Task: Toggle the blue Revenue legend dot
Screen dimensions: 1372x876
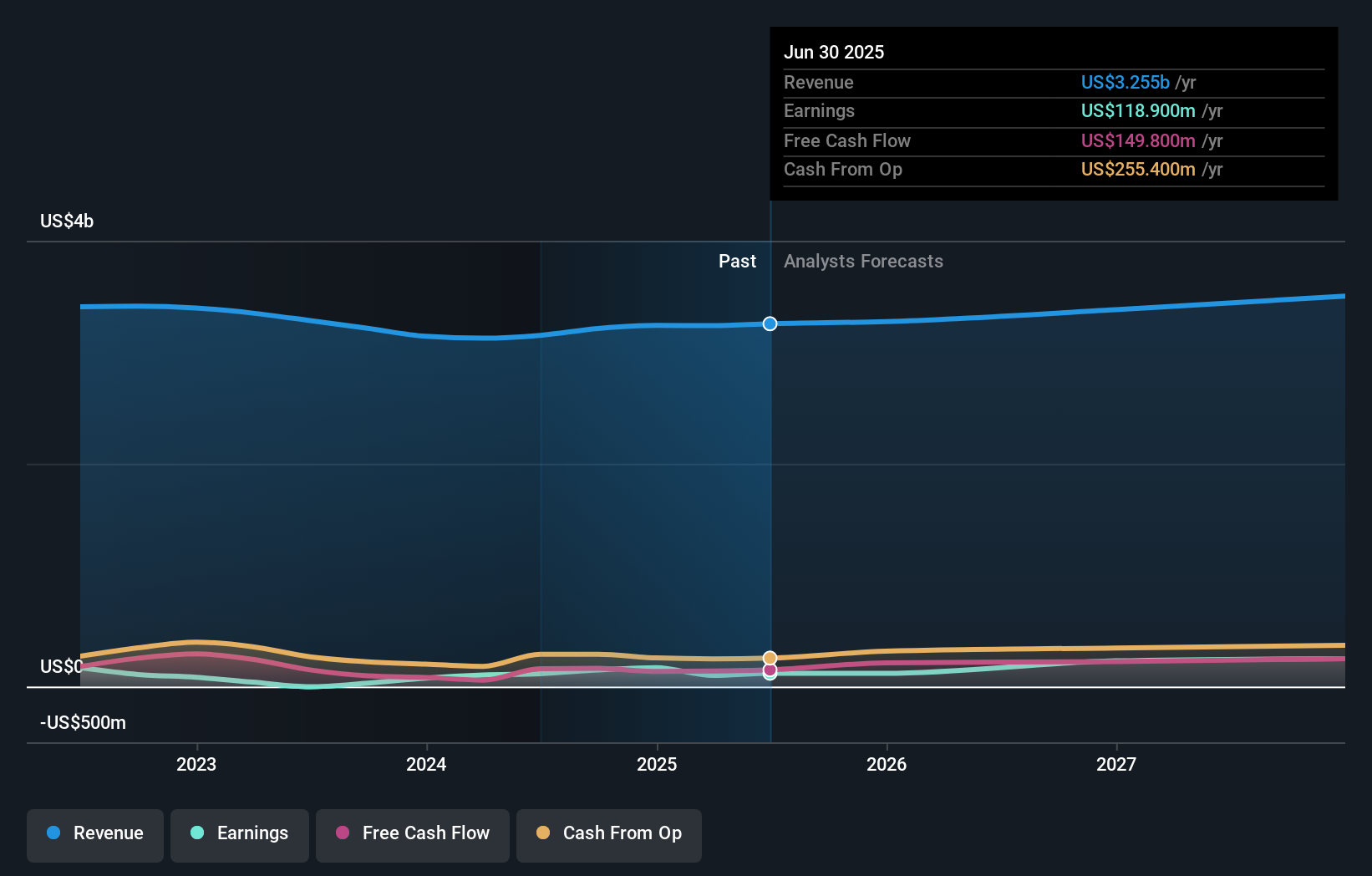Action: 53,834
